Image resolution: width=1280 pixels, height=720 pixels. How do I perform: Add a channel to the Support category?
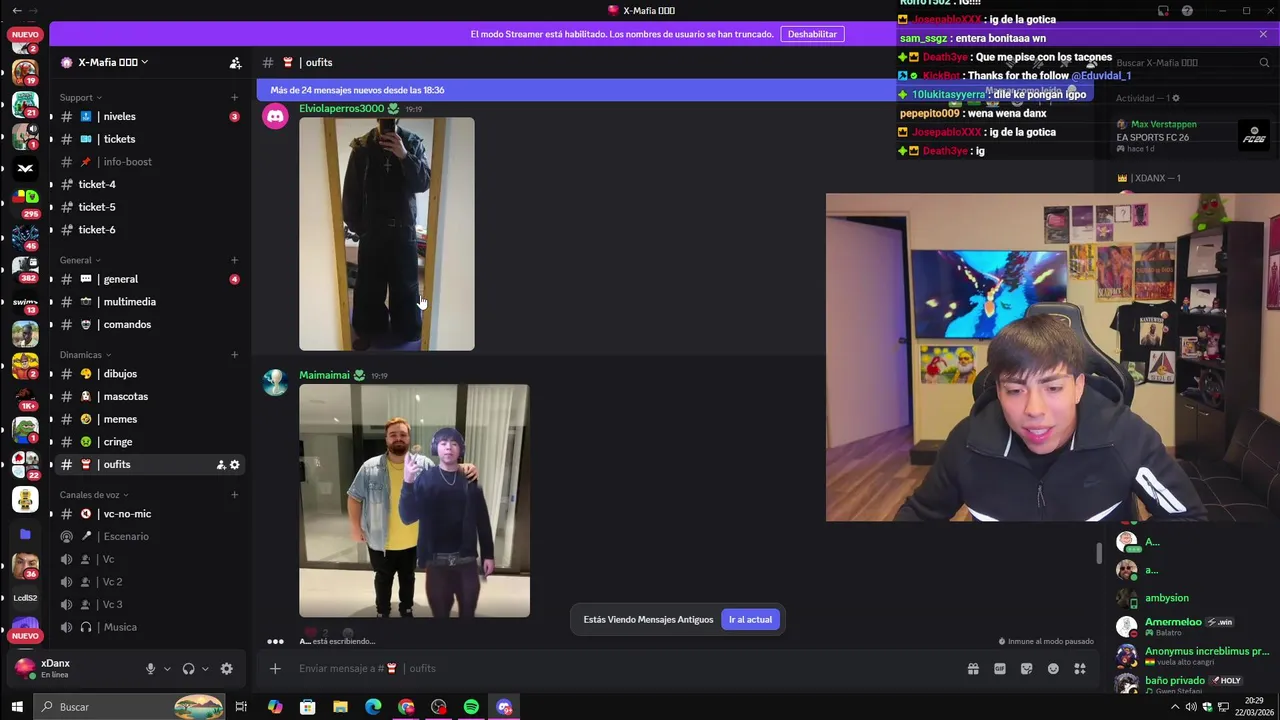point(234,98)
